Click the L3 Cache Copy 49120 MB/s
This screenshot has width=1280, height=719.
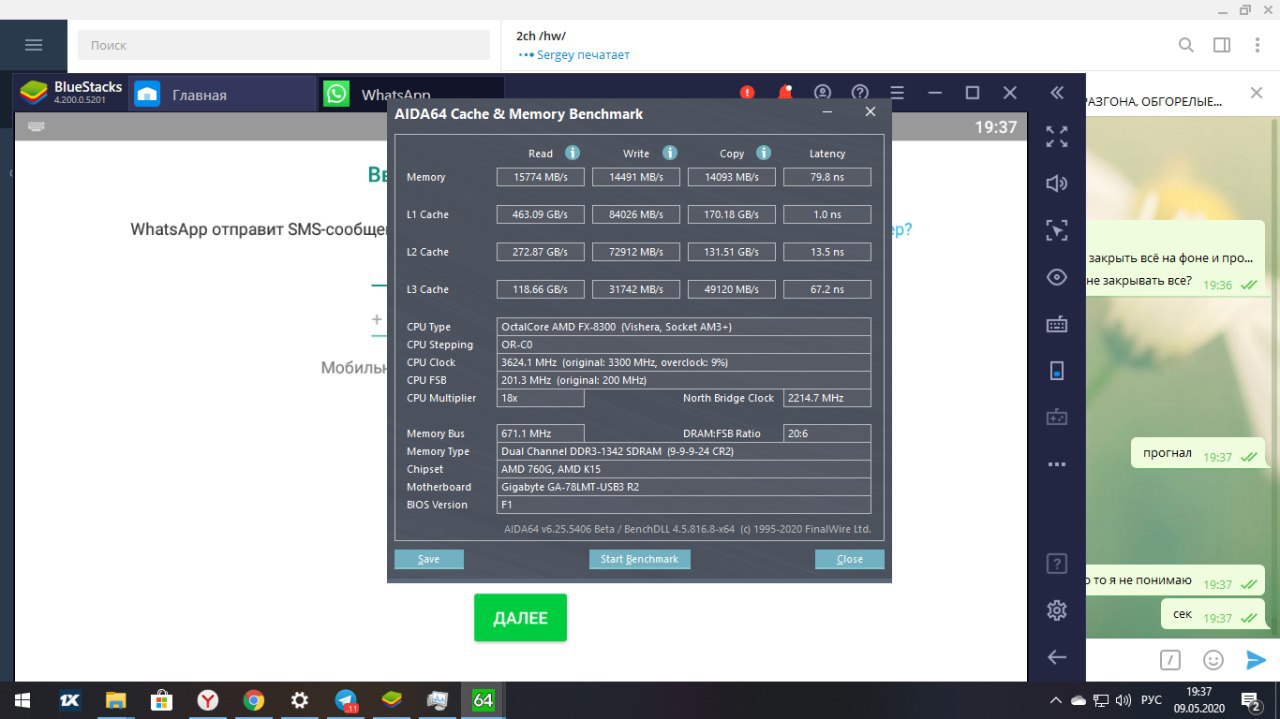(732, 289)
